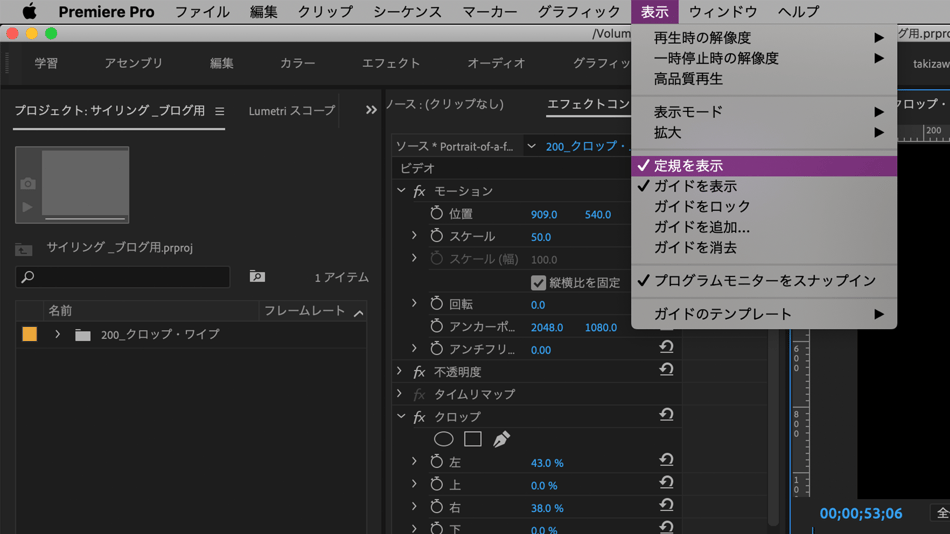Reset the 不透明度 effect parameters
Screen dimensions: 950x534
tap(666, 370)
